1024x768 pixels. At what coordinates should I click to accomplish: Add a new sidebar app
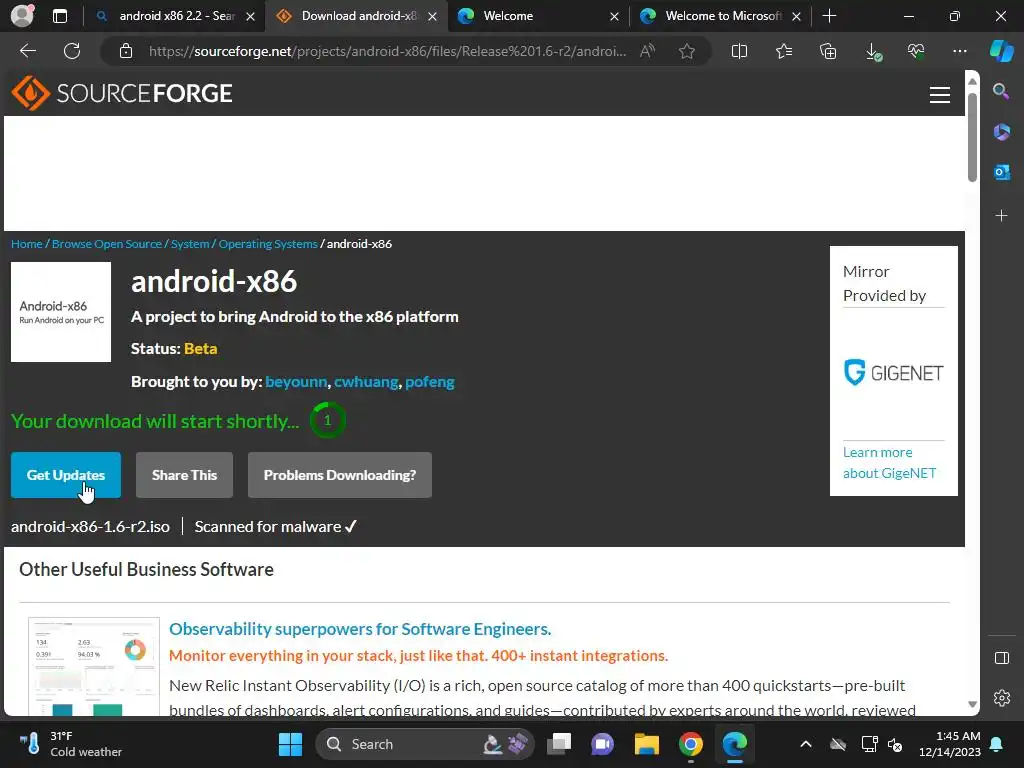coord(1001,216)
